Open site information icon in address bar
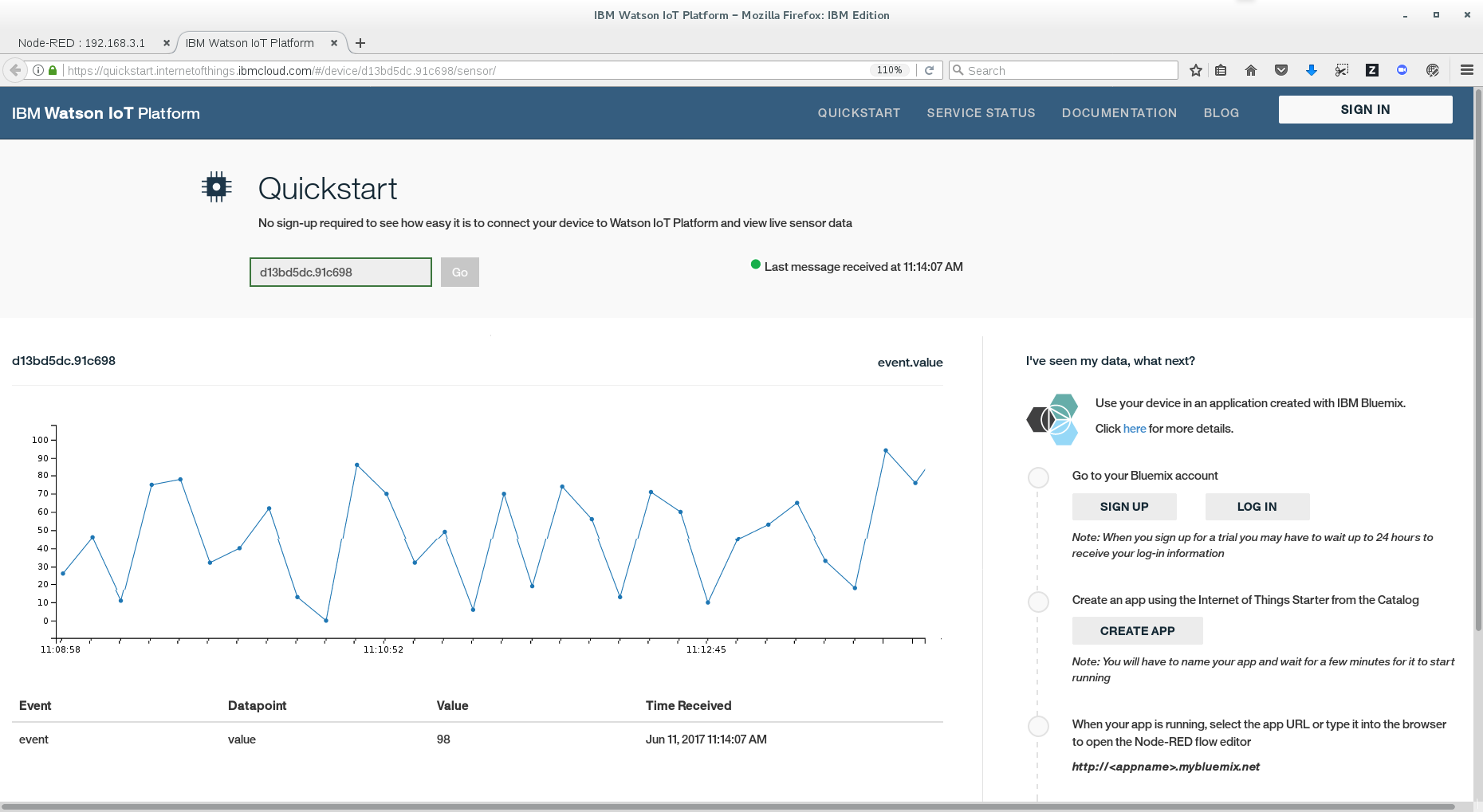This screenshot has width=1483, height=812. click(x=37, y=70)
